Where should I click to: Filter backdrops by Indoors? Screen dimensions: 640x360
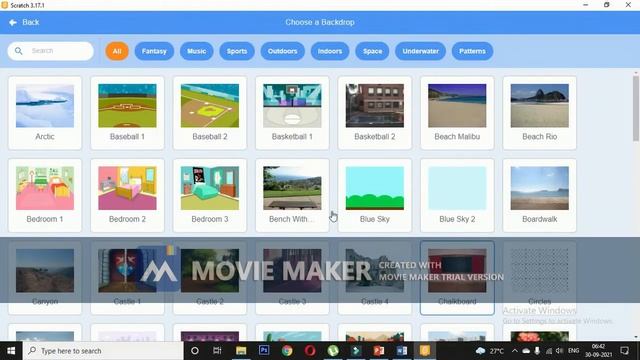[330, 51]
